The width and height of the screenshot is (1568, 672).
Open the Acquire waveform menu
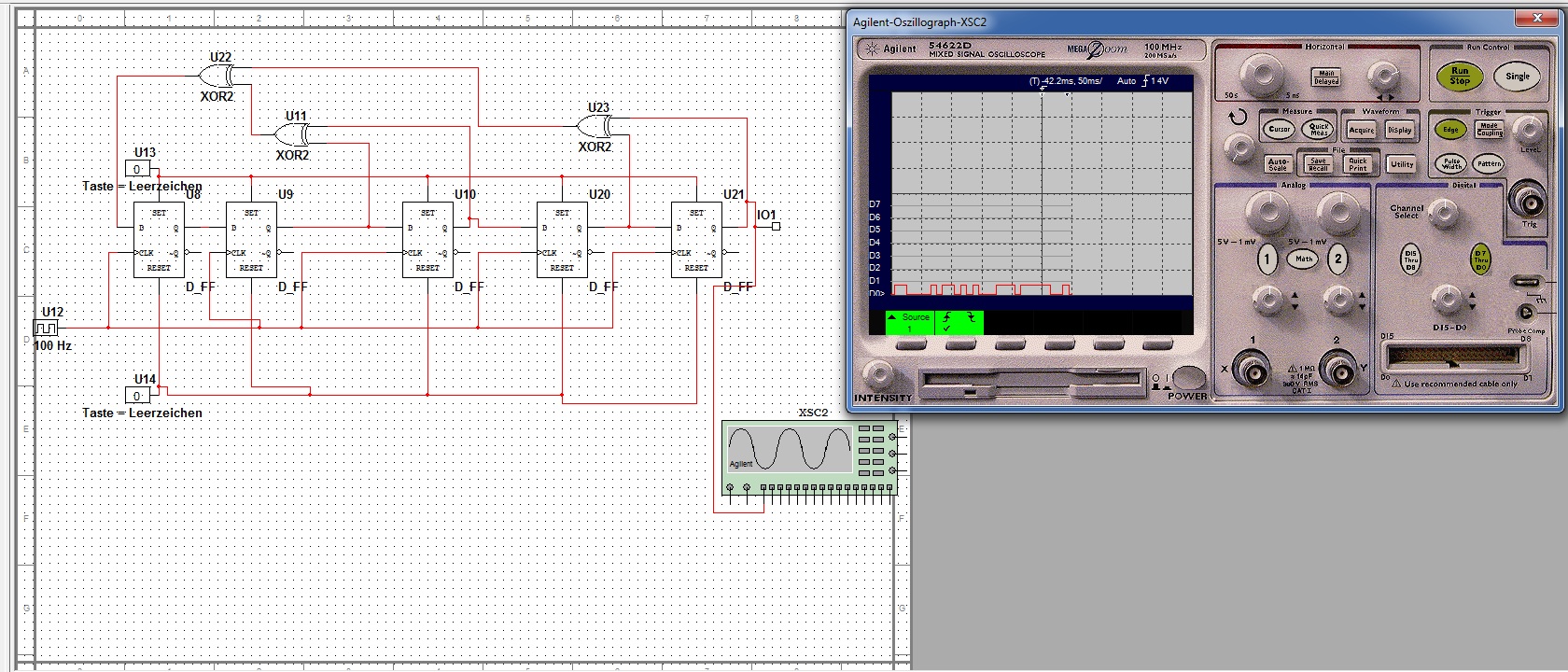tap(1361, 130)
